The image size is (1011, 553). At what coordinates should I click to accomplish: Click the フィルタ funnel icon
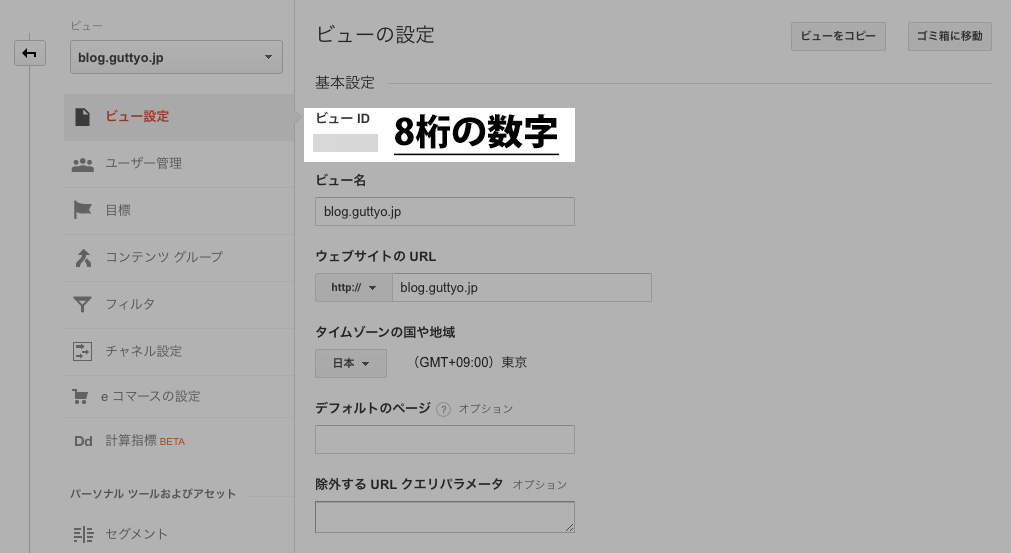82,304
